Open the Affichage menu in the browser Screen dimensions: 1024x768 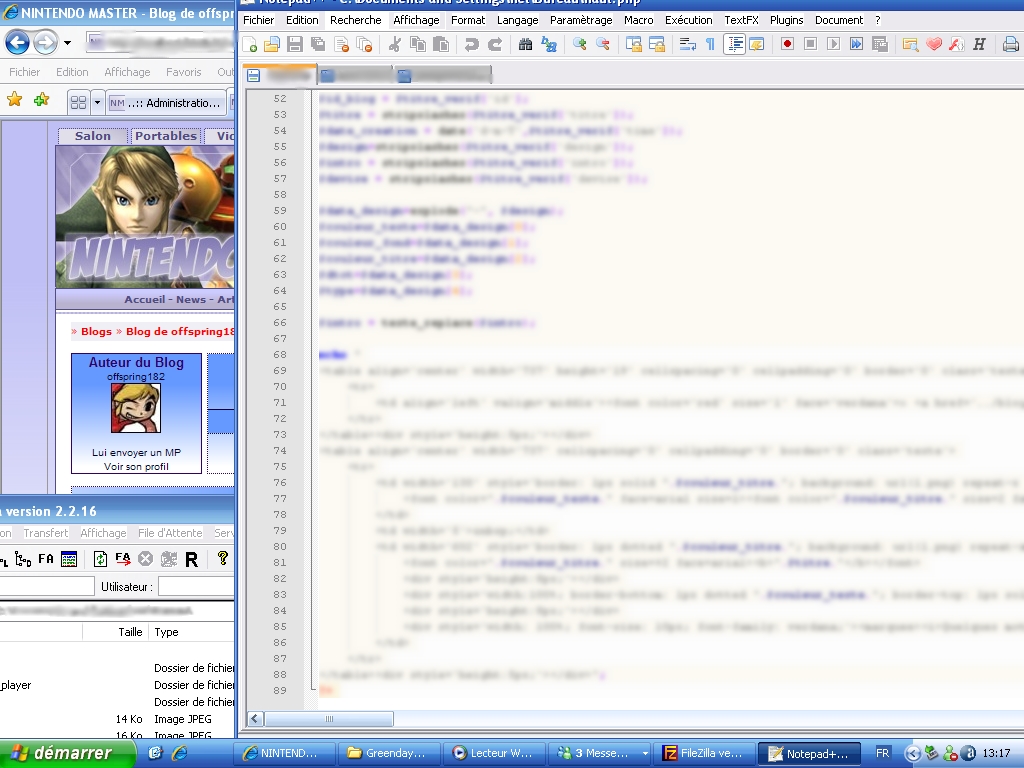tap(127, 72)
